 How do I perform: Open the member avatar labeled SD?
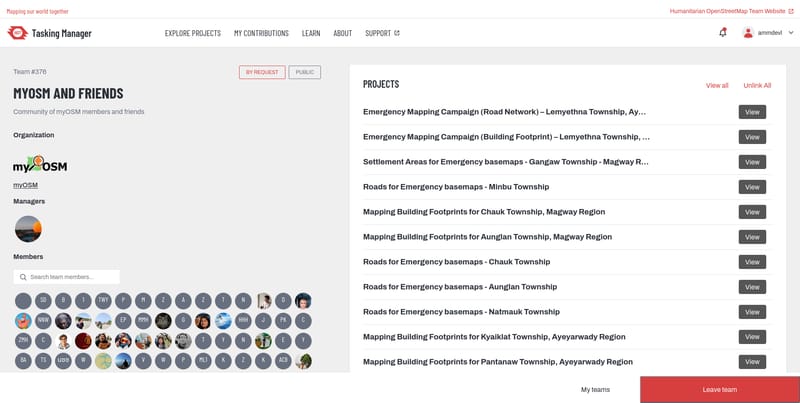pyautogui.click(x=43, y=301)
